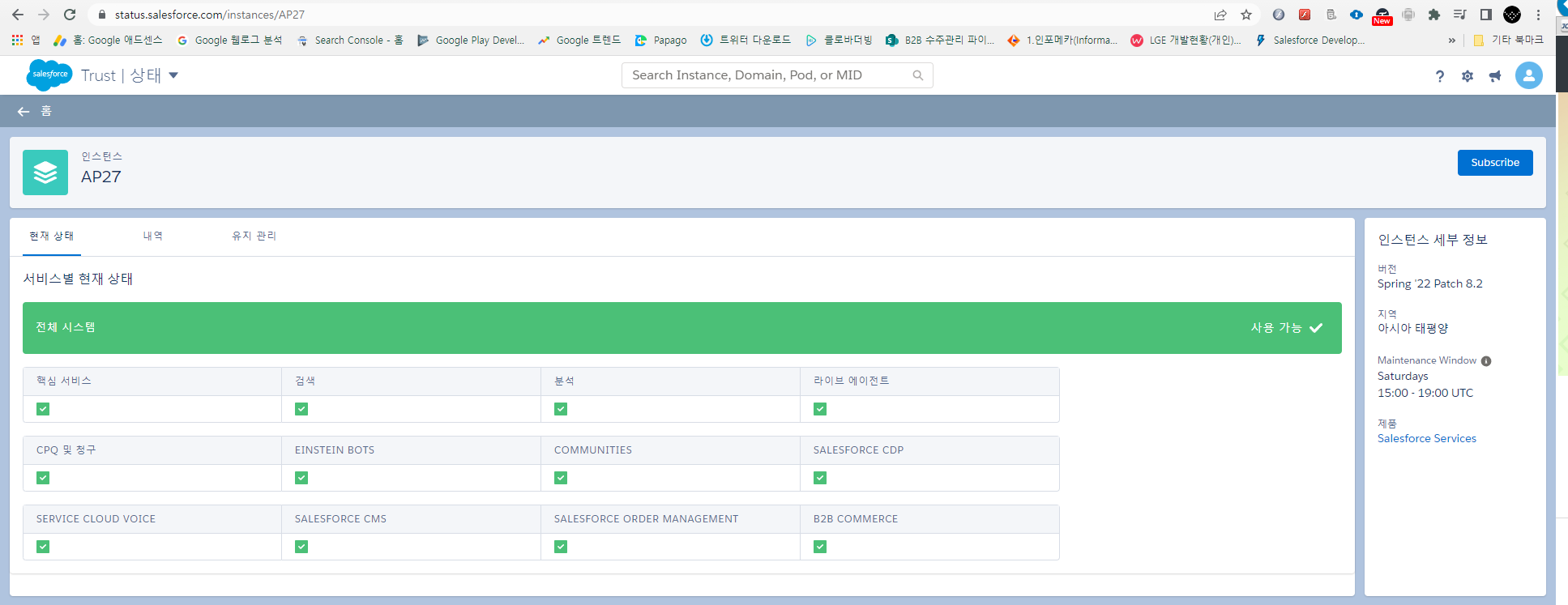Open Google 트렌드 bookmark

tap(579, 40)
